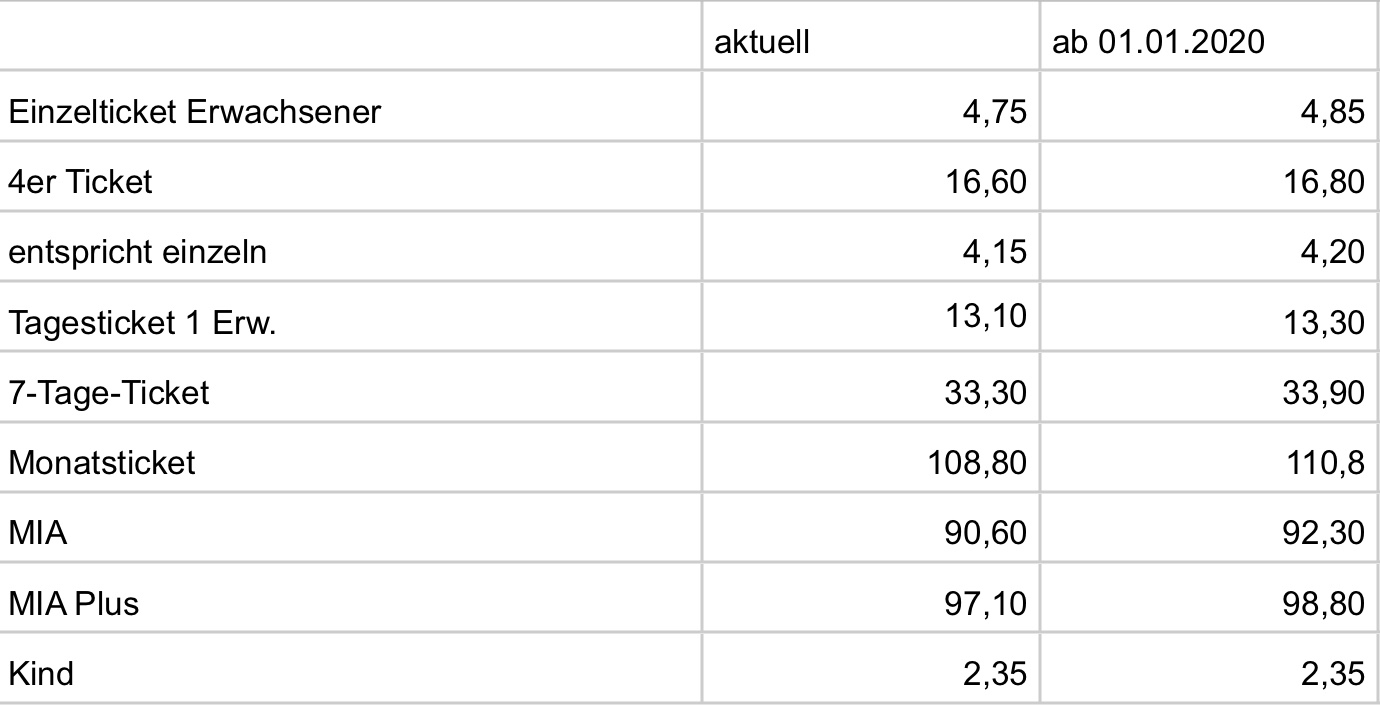Click the 'MIA Plus' row label
1380x705 pixels.
point(74,603)
